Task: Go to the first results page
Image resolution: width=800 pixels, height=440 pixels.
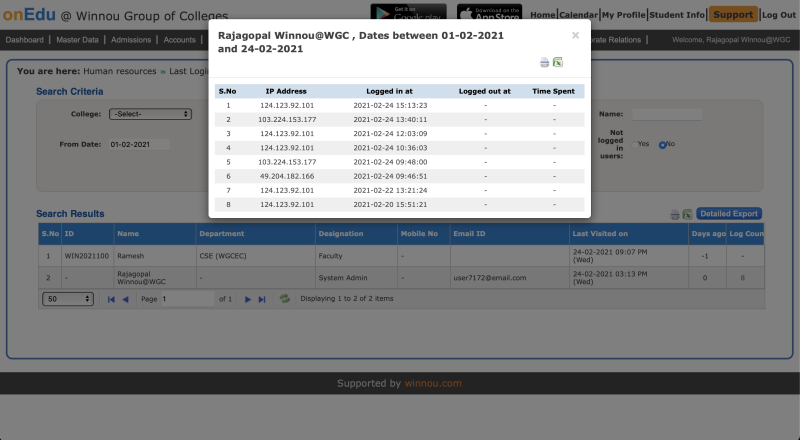Action: pyautogui.click(x=111, y=299)
